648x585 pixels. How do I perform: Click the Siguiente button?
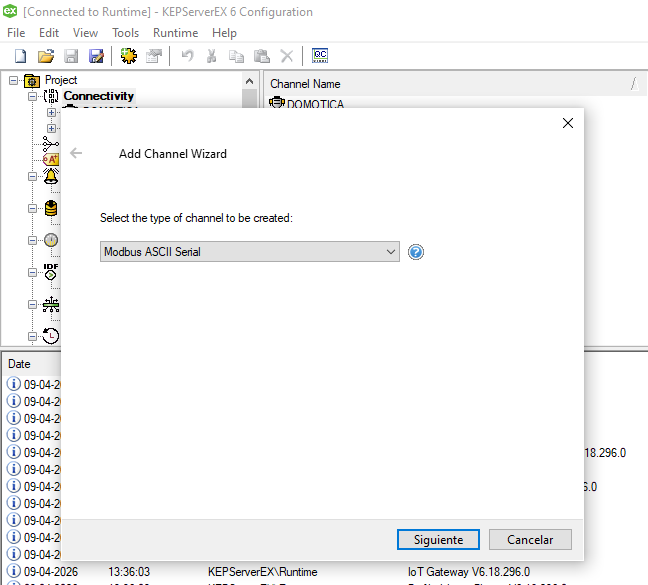pyautogui.click(x=438, y=540)
